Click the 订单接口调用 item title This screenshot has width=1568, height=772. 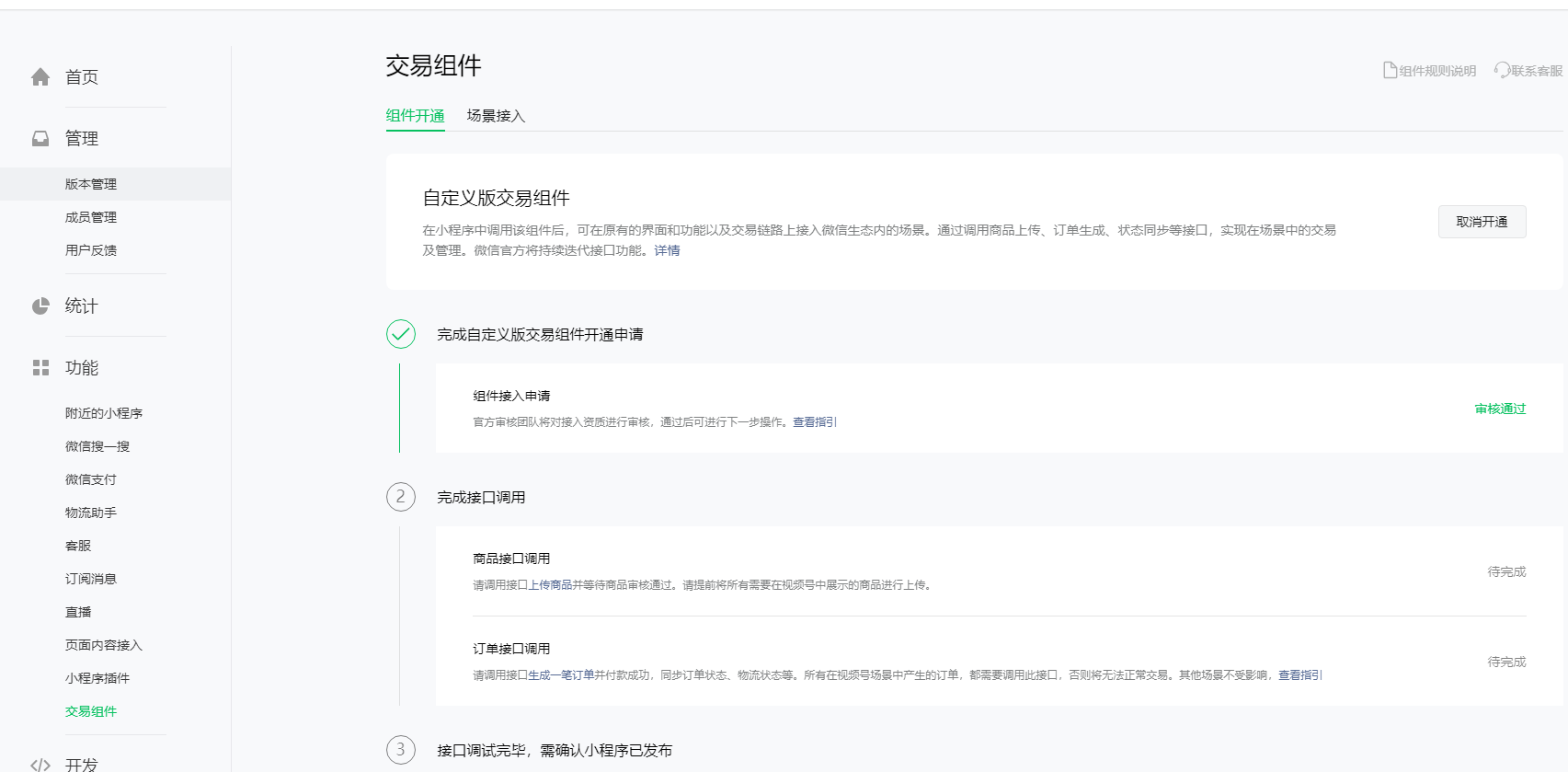click(511, 649)
